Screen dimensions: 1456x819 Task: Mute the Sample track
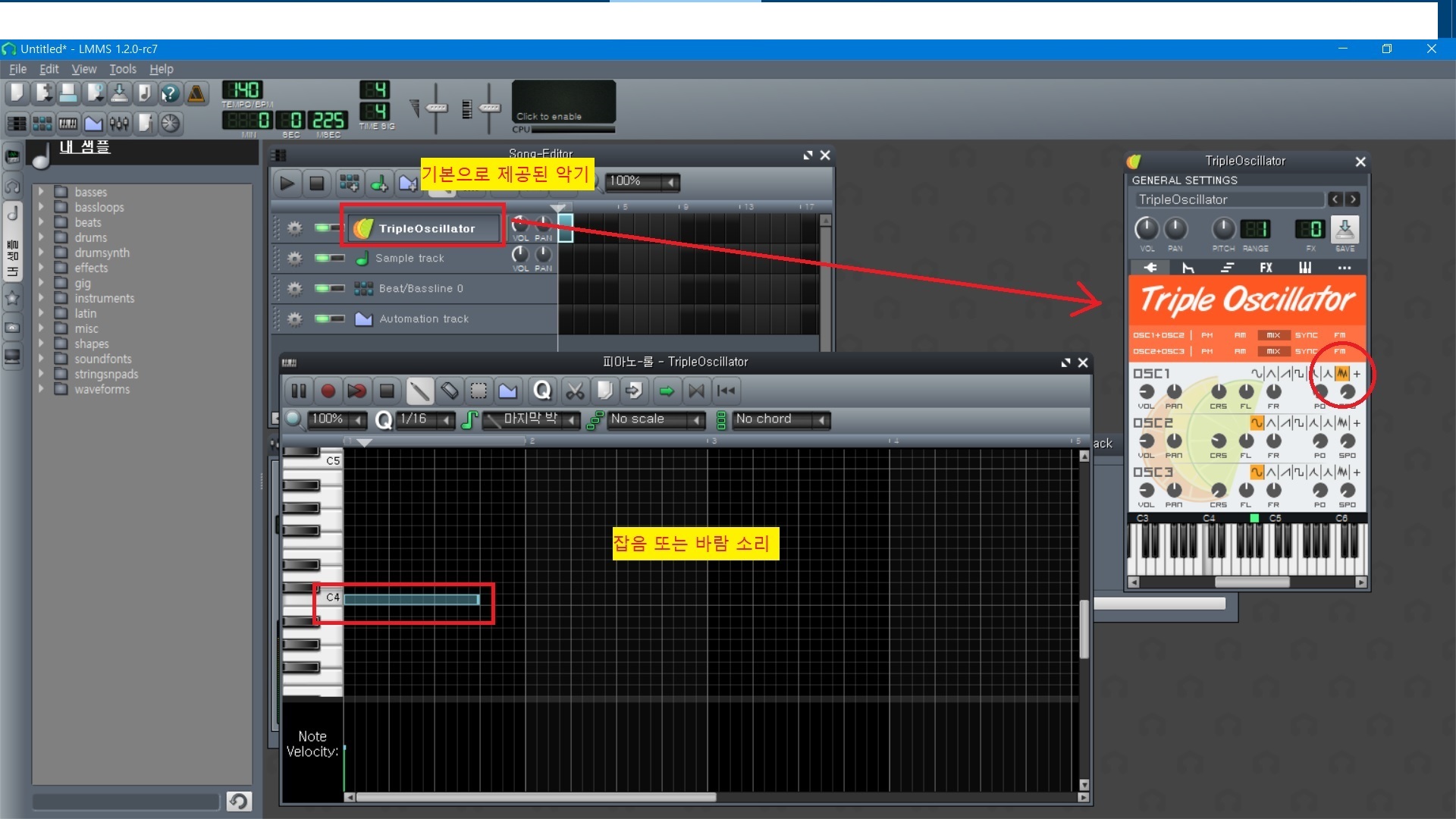click(x=323, y=258)
